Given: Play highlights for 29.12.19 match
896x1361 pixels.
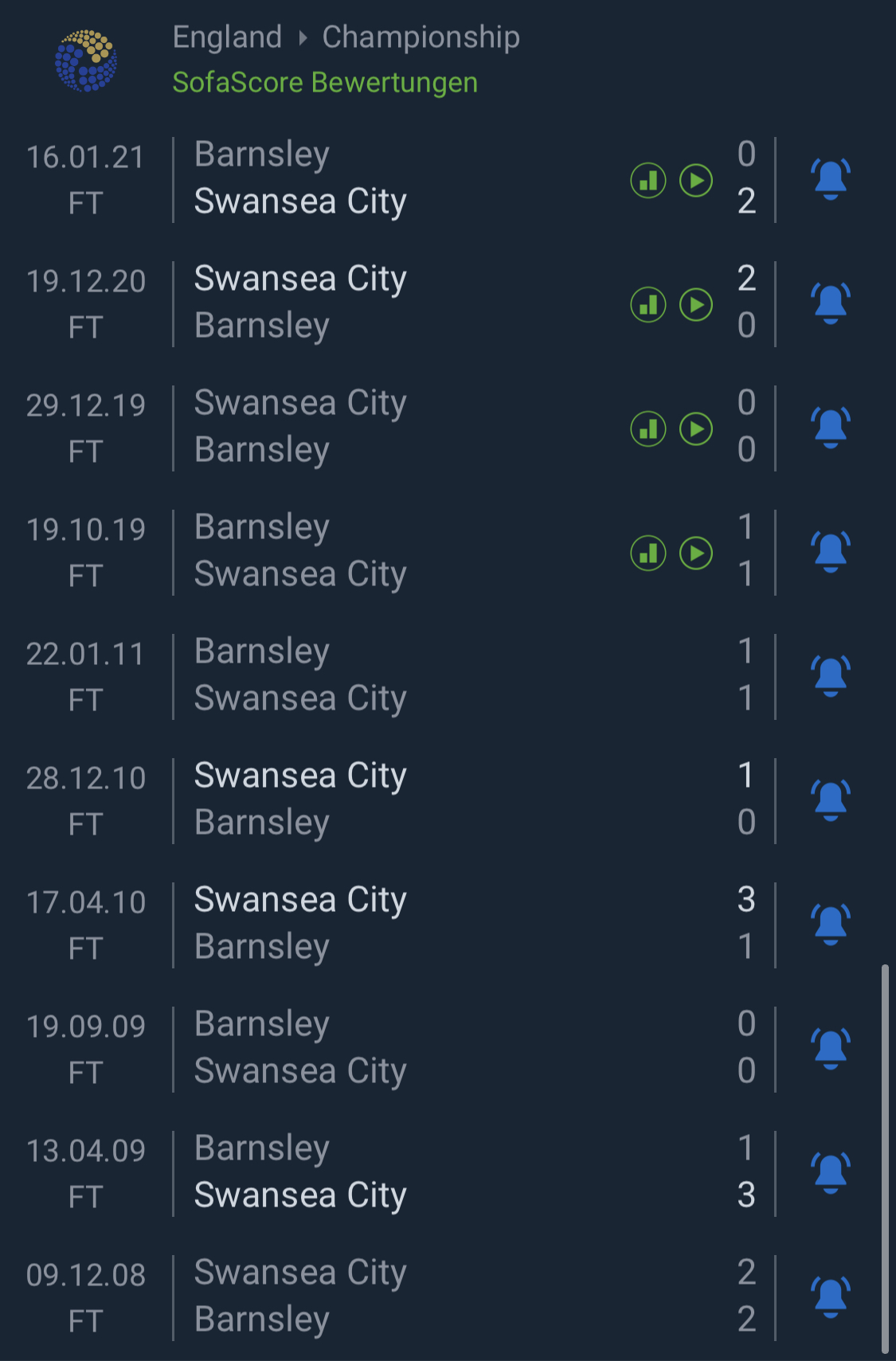Looking at the screenshot, I should tap(696, 429).
